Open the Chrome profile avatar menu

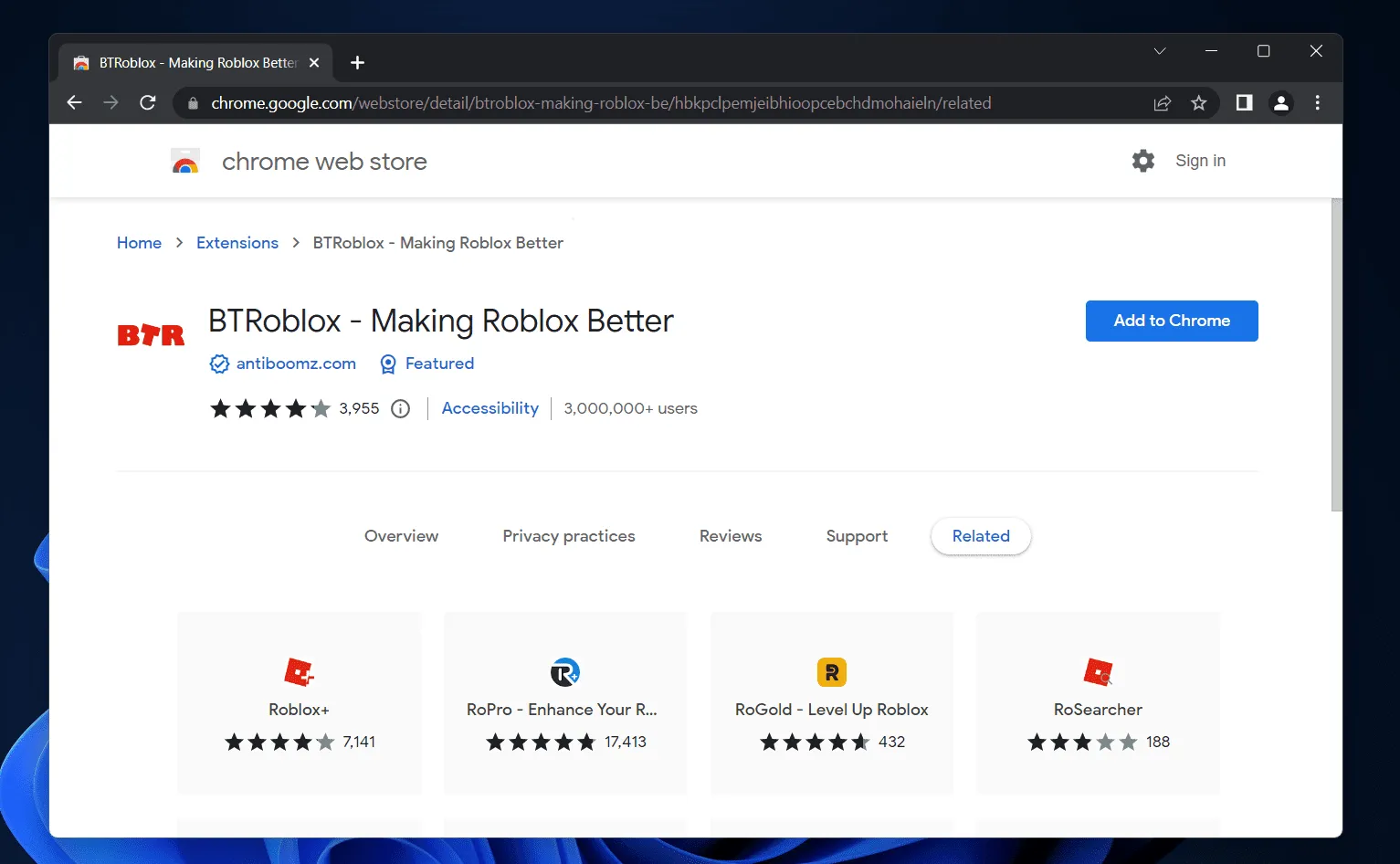point(1281,103)
